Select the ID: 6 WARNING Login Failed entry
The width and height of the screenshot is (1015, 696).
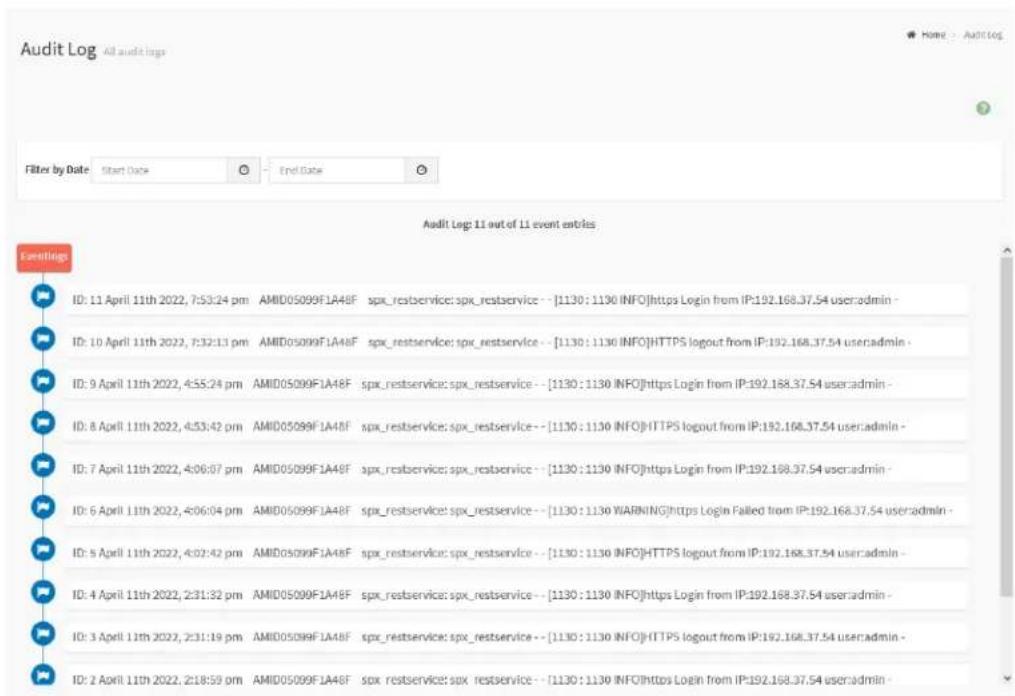(515, 511)
